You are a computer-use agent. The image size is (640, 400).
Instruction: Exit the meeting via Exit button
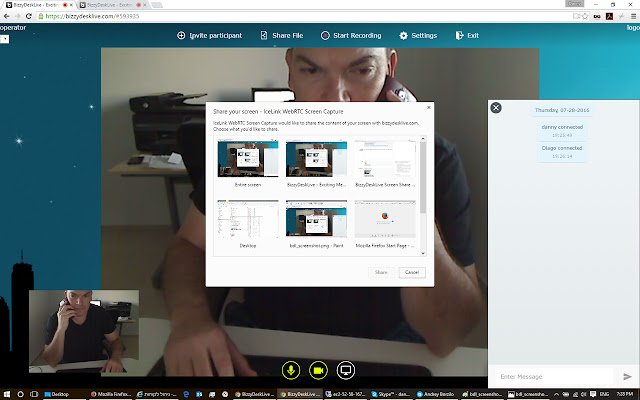coord(467,36)
